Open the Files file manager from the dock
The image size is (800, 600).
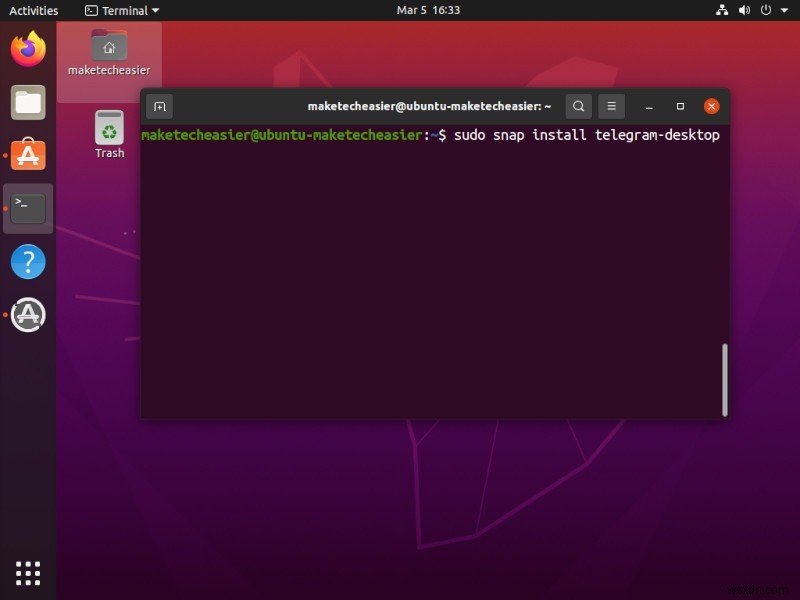tap(27, 101)
